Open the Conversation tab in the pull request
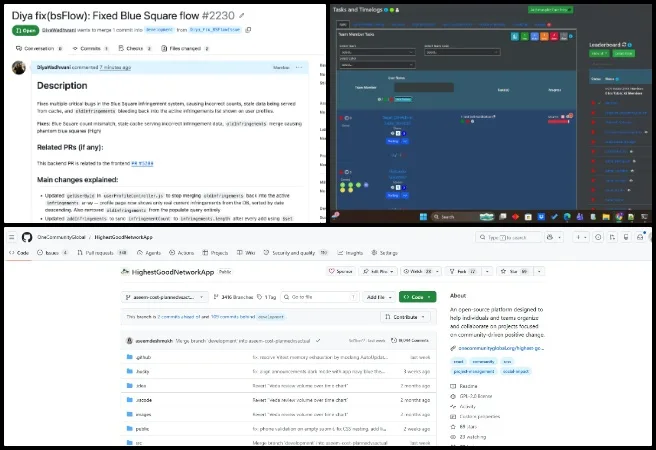This screenshot has width=656, height=450. [x=38, y=49]
